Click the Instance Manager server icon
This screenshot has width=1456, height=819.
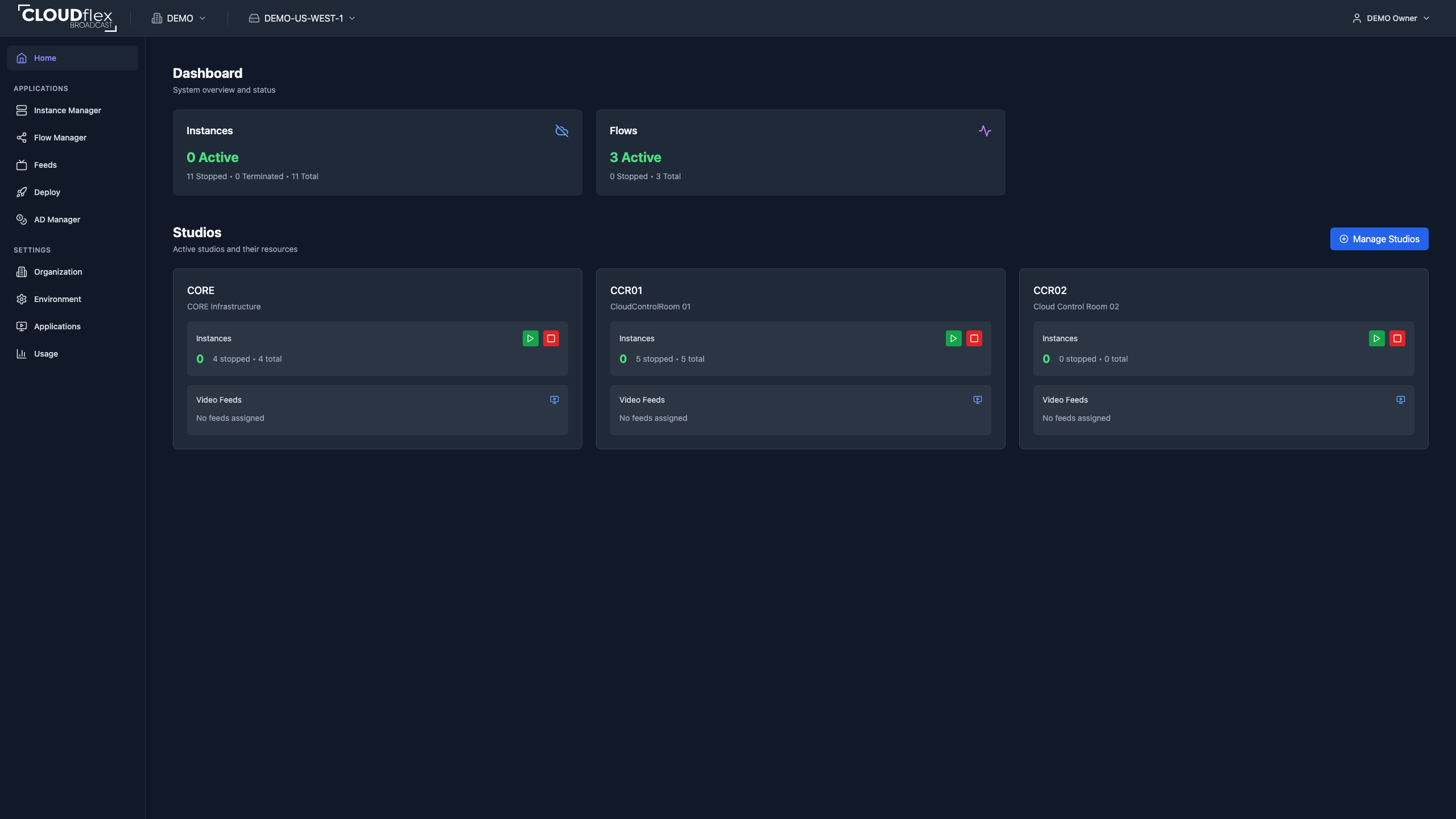click(22, 110)
